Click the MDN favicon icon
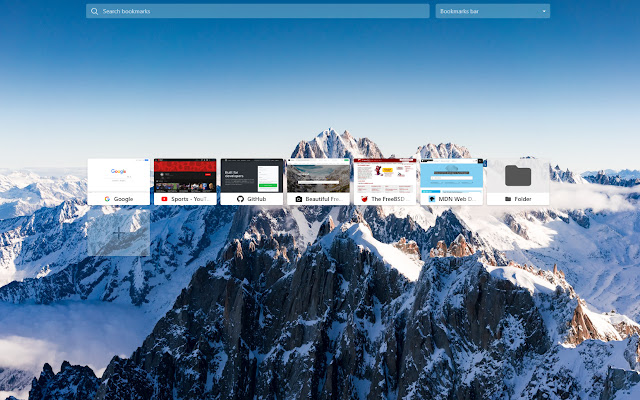 432,199
